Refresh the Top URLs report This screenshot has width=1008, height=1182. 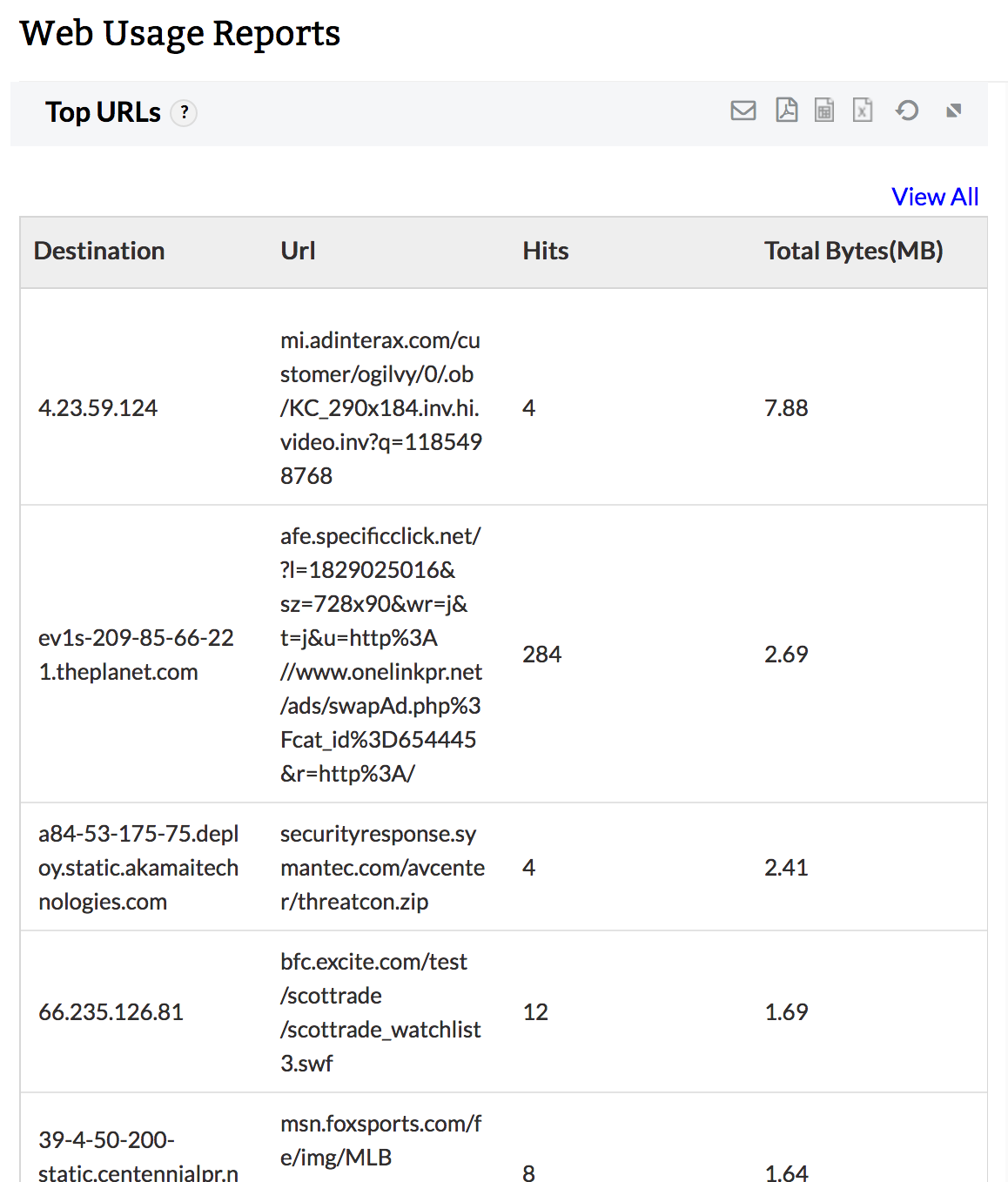(907, 111)
